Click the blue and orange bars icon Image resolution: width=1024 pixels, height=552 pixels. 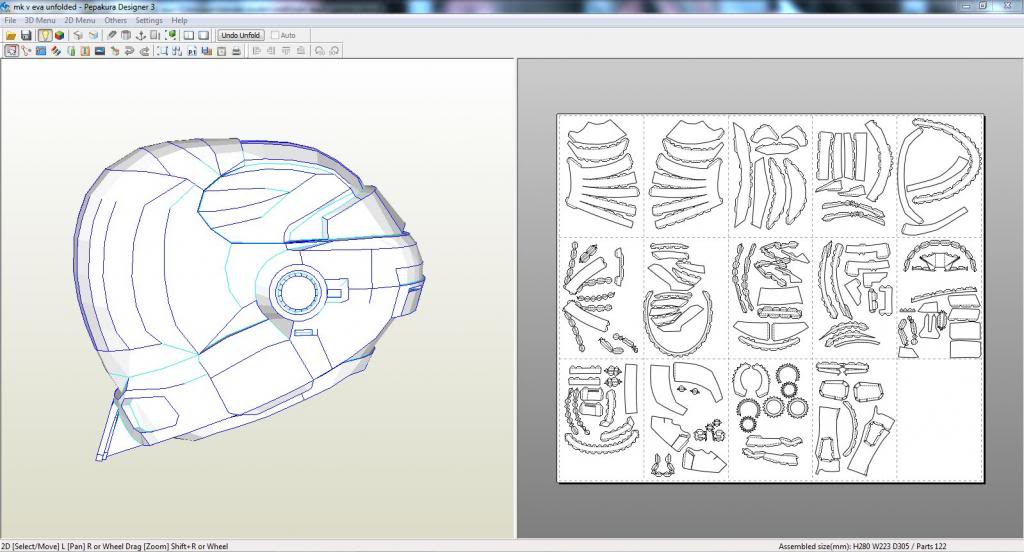point(206,50)
